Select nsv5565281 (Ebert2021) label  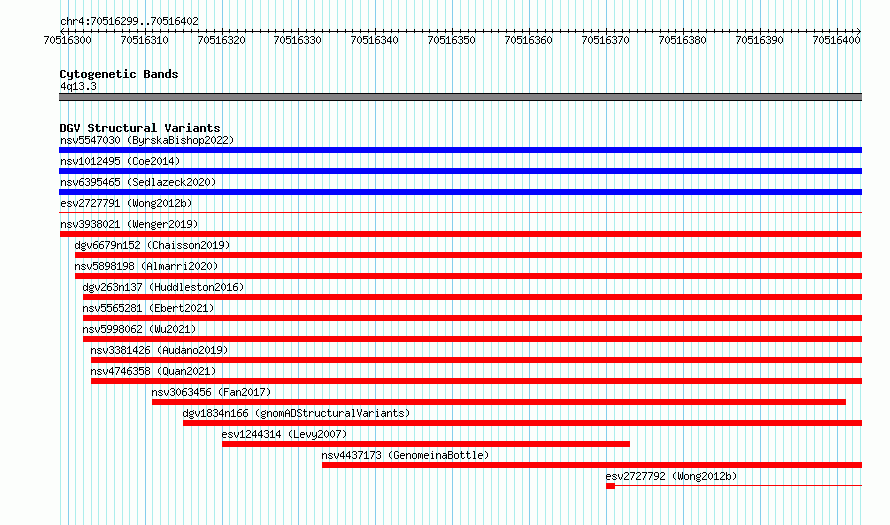149,308
